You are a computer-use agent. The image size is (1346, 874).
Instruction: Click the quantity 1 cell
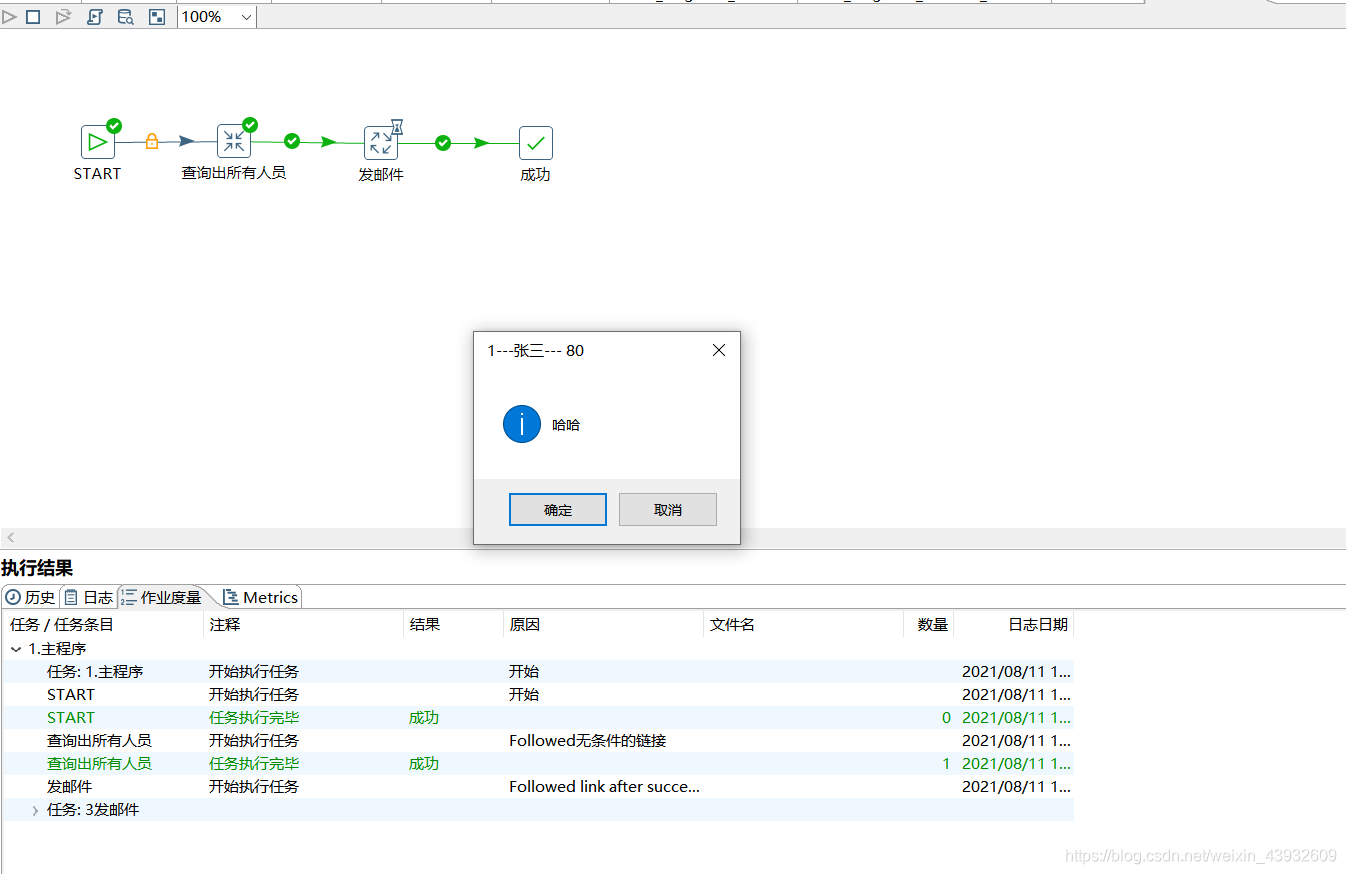click(x=946, y=764)
